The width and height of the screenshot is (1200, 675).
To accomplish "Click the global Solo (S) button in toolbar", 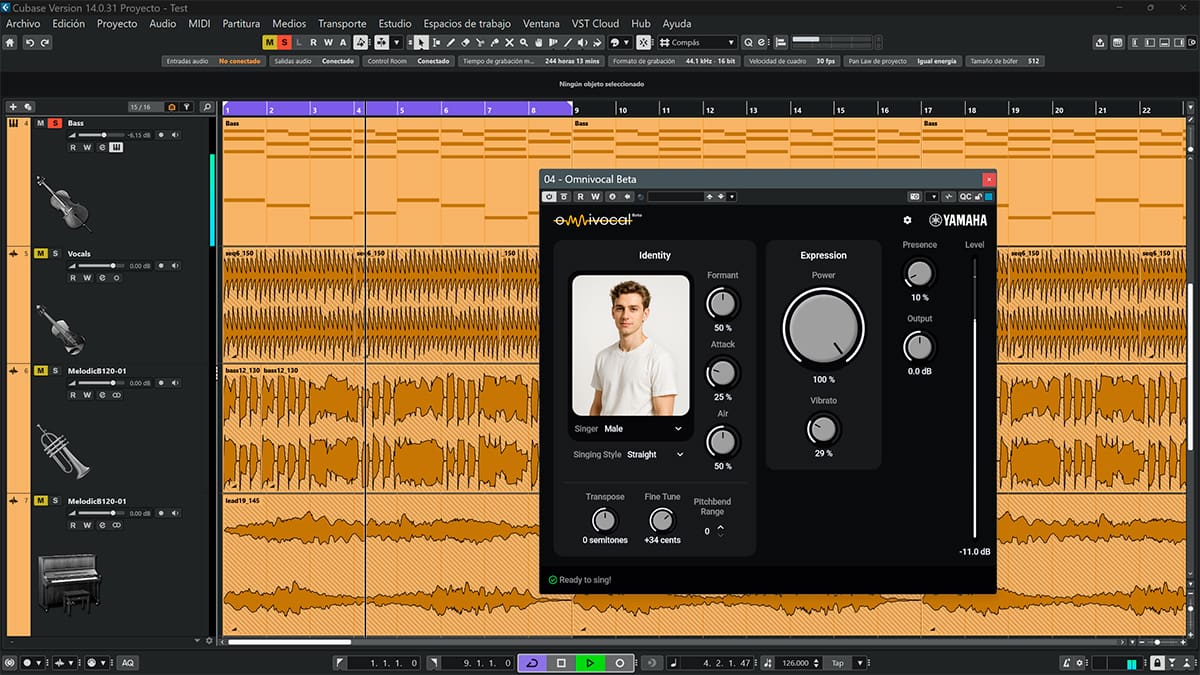I will click(284, 43).
